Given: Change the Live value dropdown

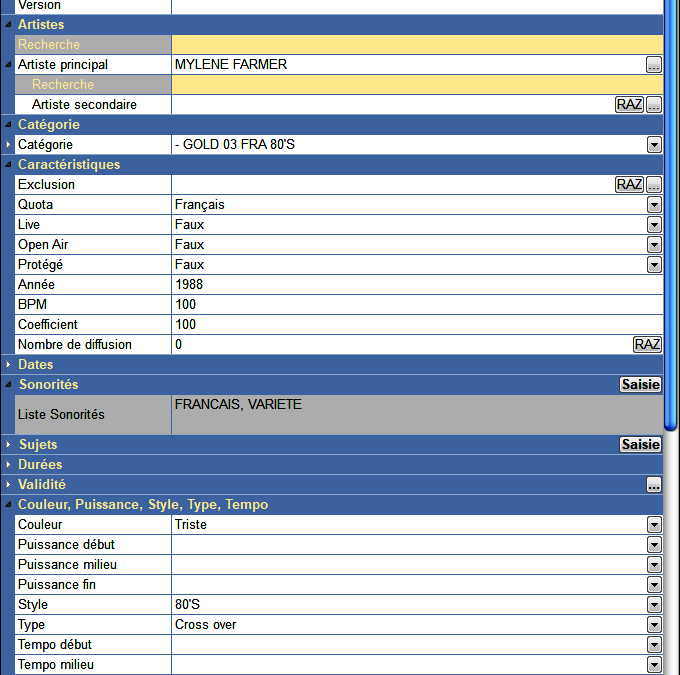Looking at the screenshot, I should coord(654,225).
